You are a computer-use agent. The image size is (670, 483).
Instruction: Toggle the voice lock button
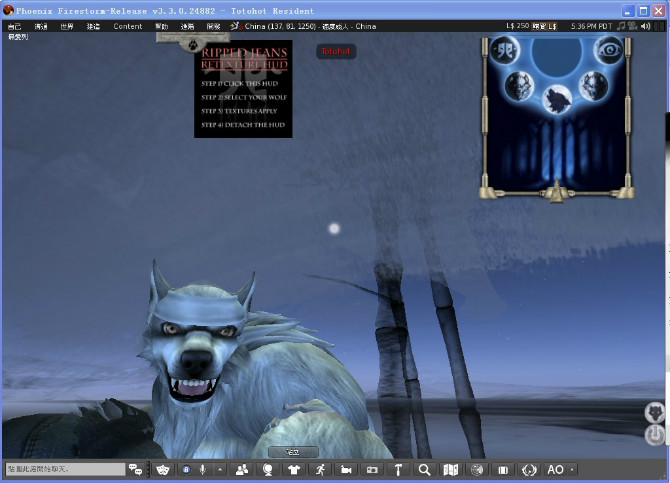click(x=186, y=470)
